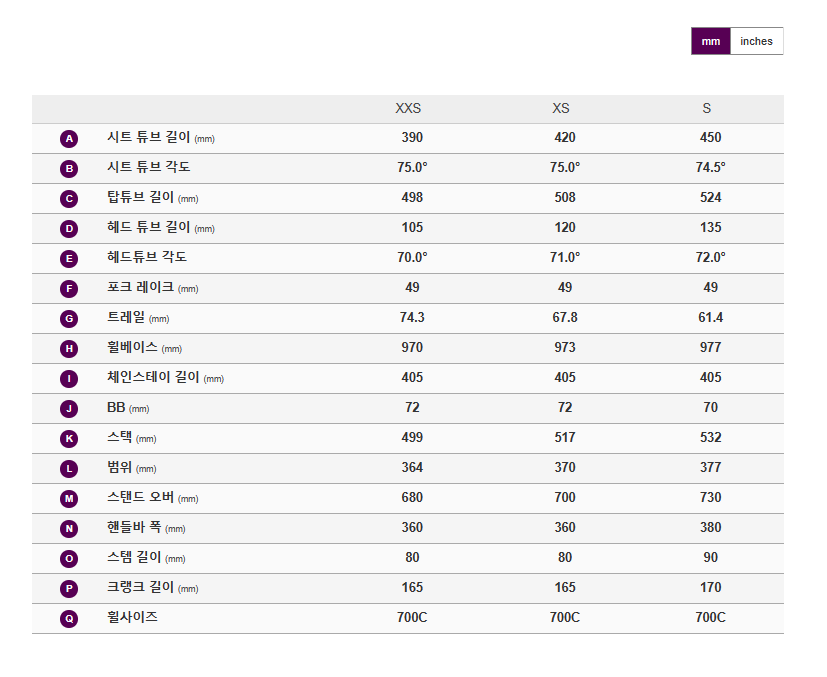Select the 74.5° seat tube angle value

[710, 168]
